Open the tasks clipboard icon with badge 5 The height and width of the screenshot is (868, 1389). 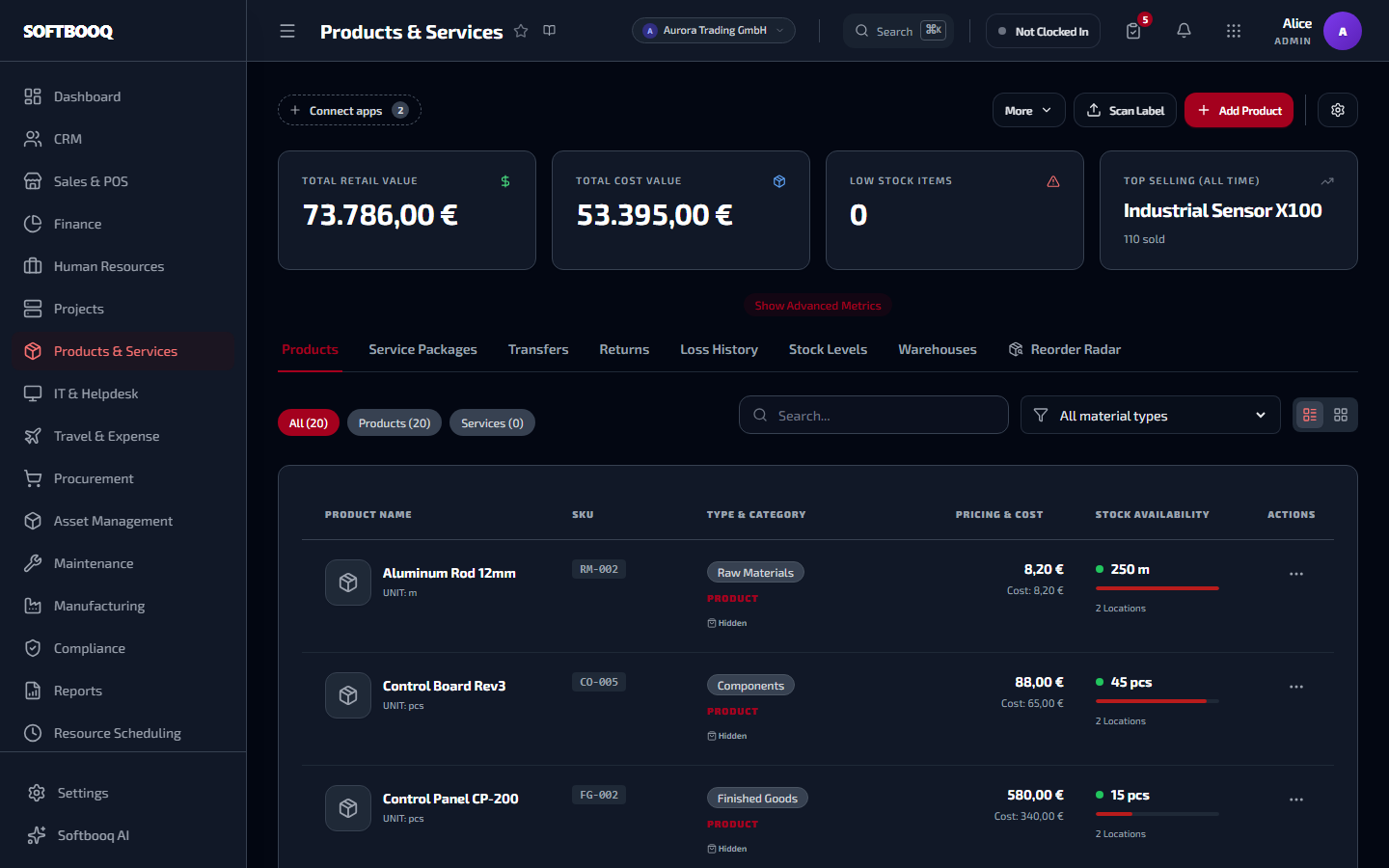[x=1134, y=31]
